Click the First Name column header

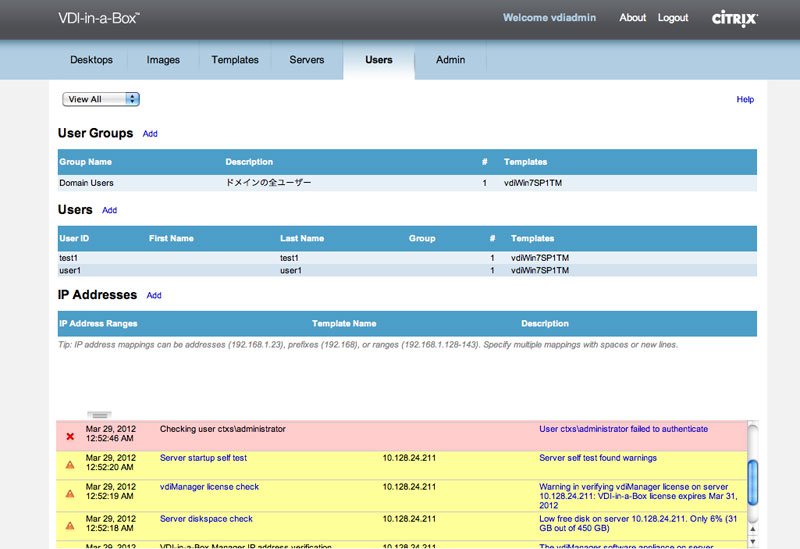[171, 239]
